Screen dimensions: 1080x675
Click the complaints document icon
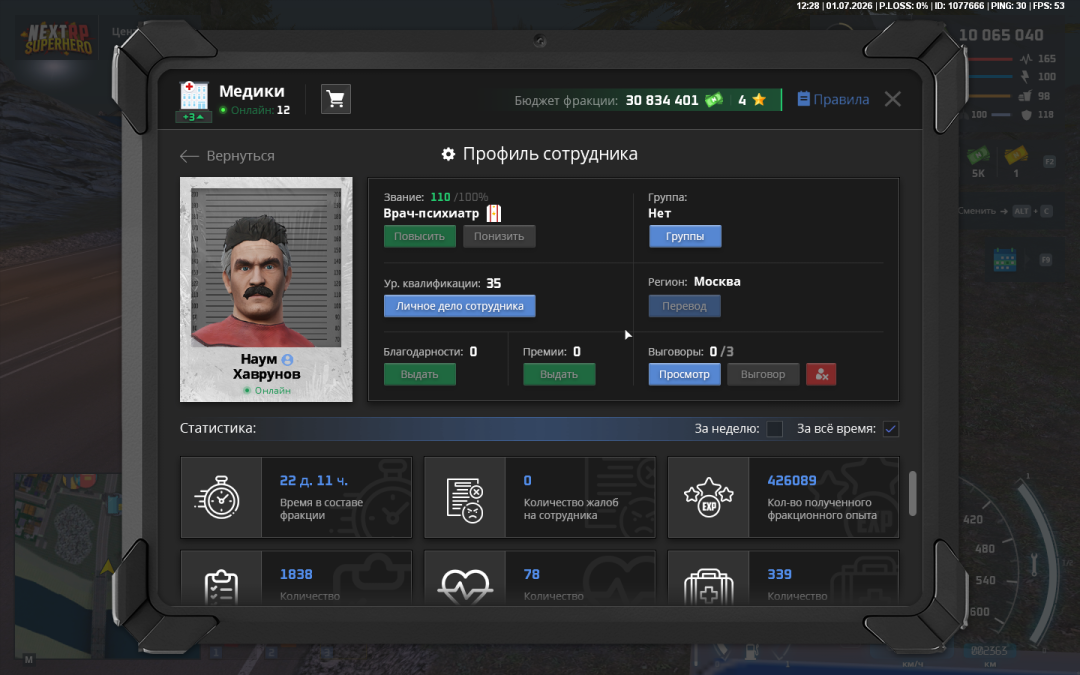tap(465, 500)
